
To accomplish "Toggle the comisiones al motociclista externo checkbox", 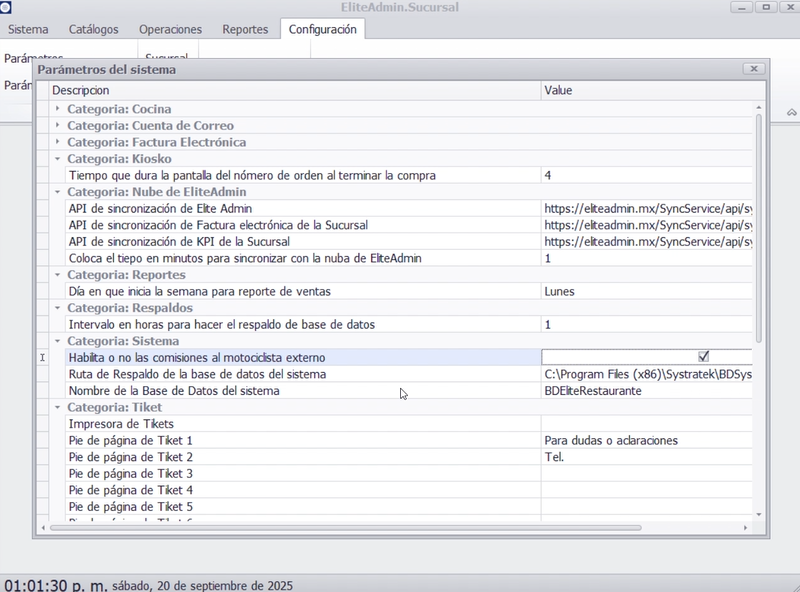I will pos(703,357).
